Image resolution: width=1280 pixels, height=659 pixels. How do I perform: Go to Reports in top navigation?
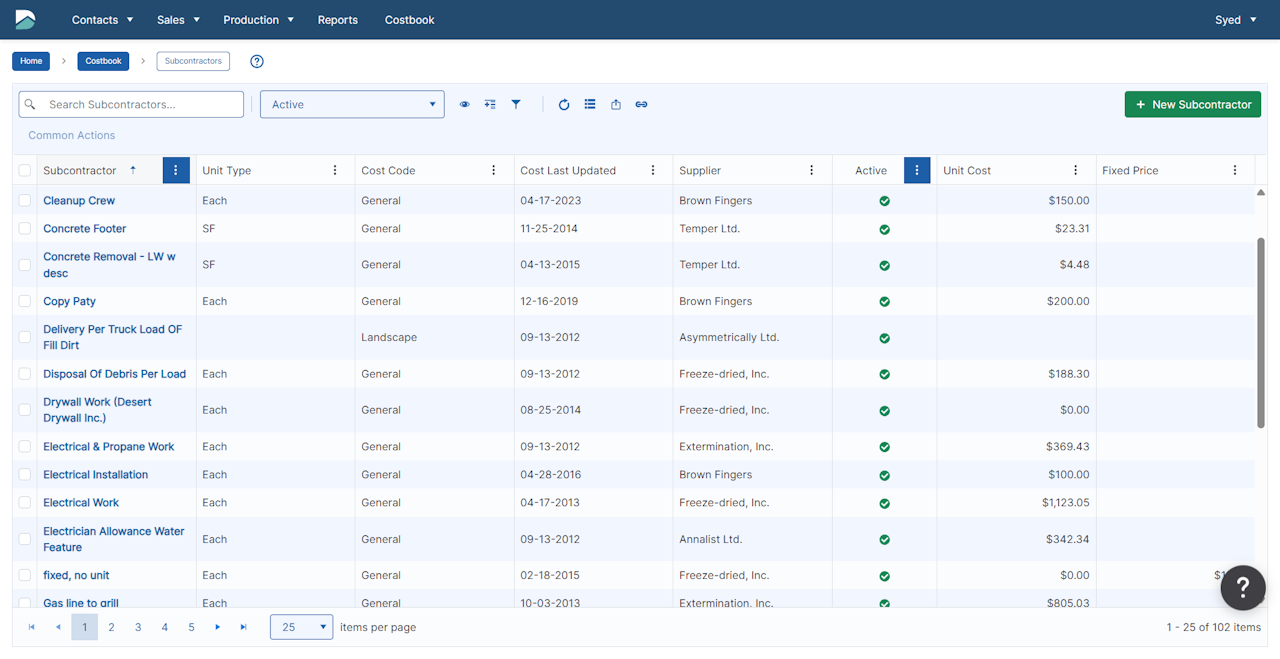tap(337, 20)
